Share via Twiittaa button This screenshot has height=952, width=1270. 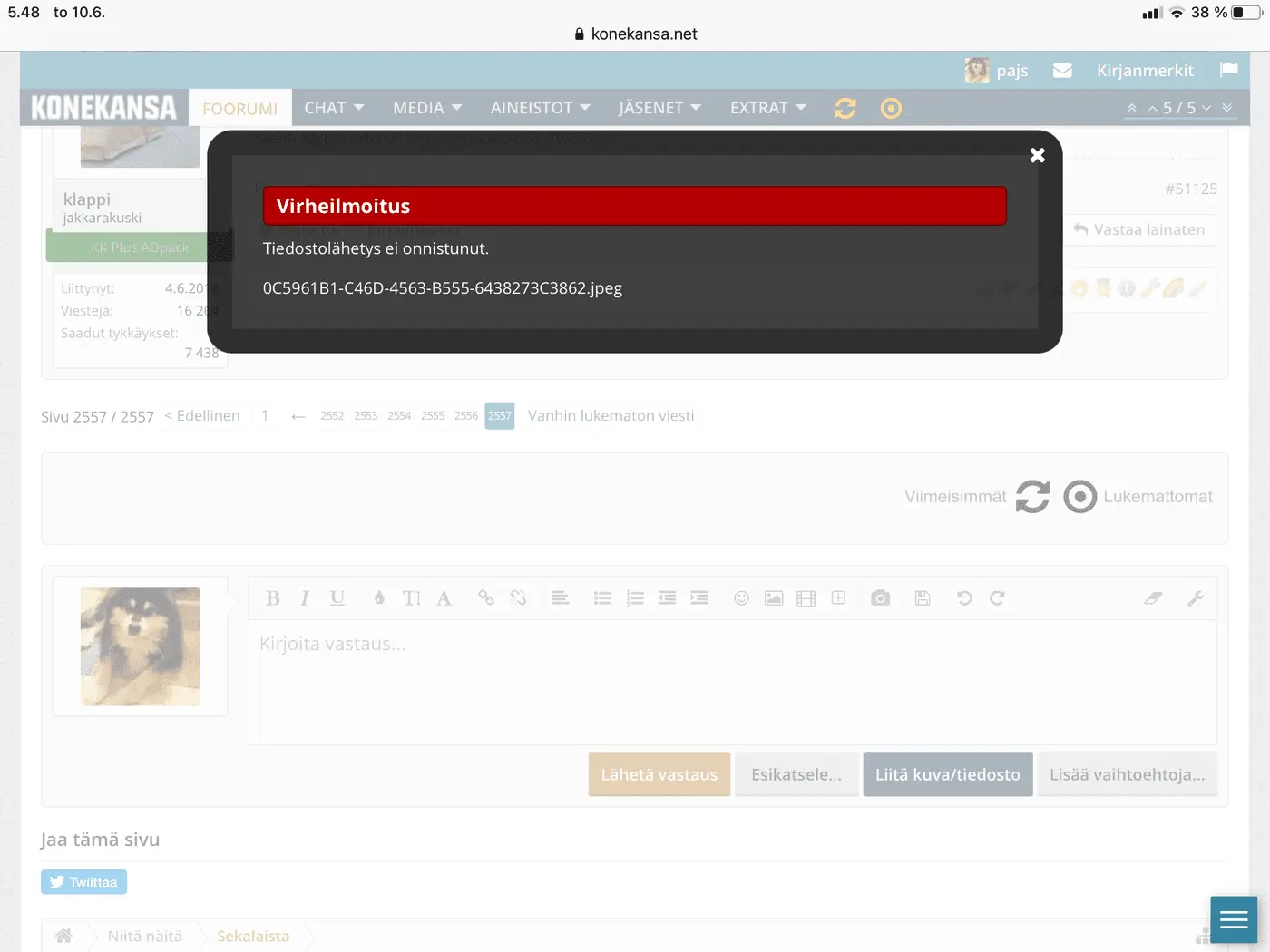pyautogui.click(x=83, y=882)
